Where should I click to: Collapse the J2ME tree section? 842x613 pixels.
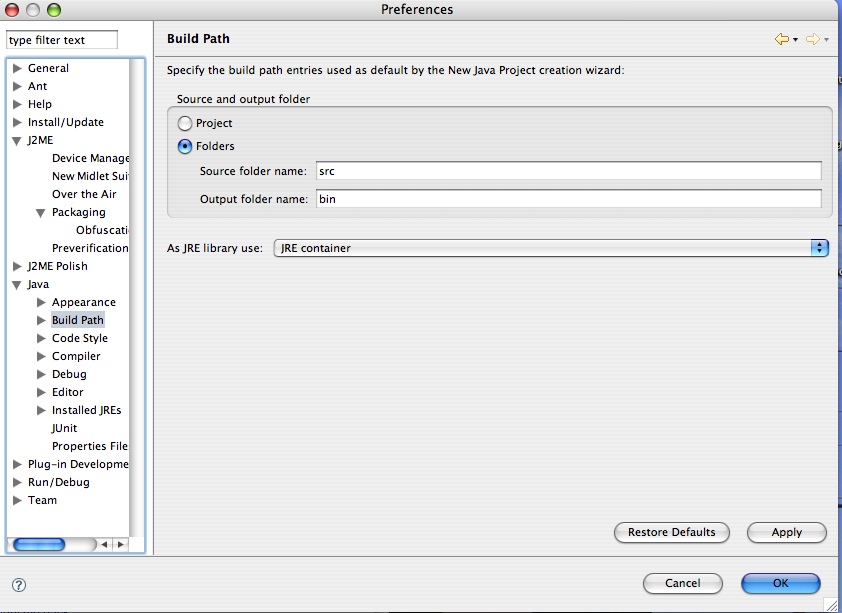tap(17, 141)
